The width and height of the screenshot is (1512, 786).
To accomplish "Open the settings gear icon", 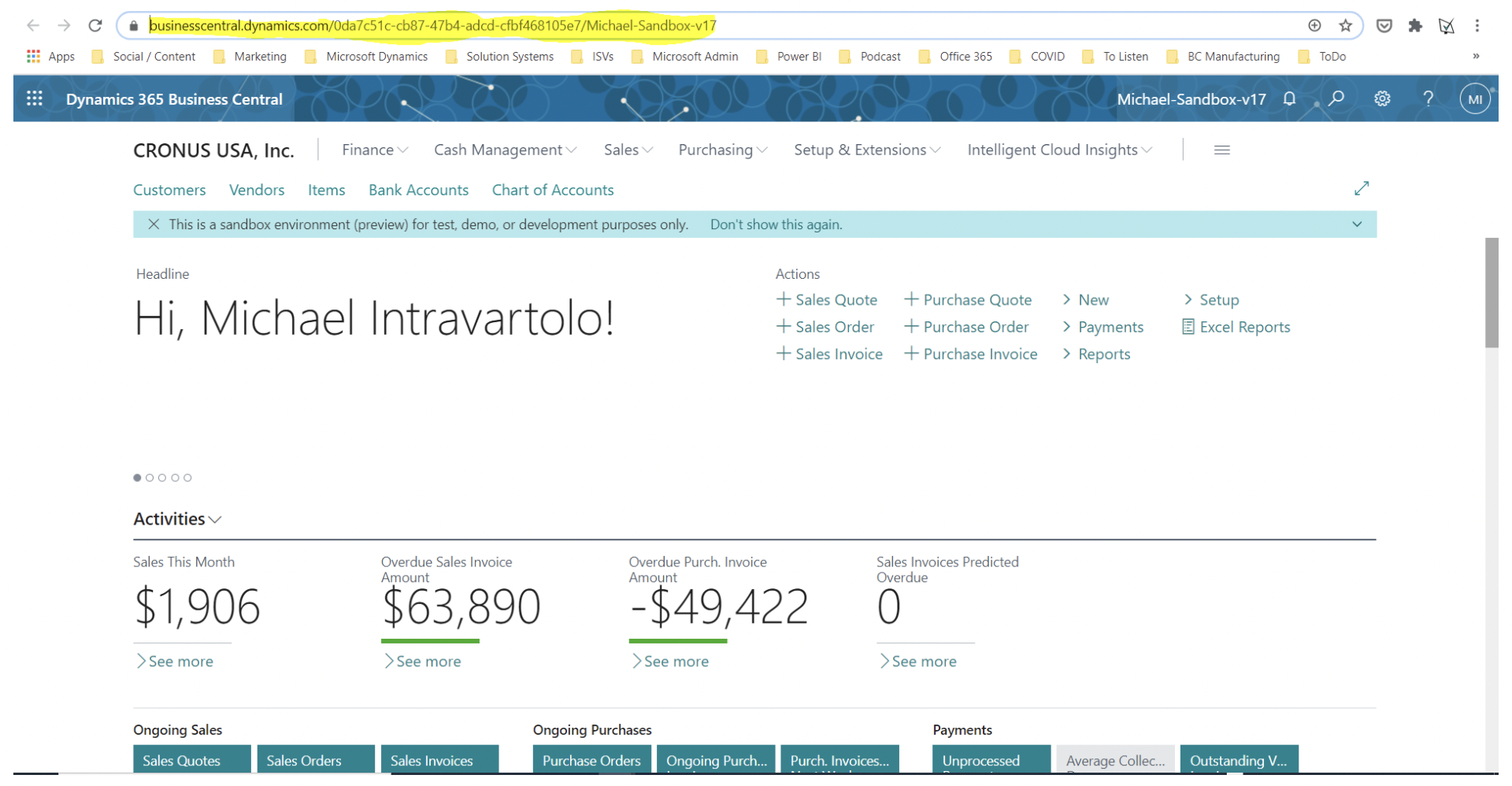I will pyautogui.click(x=1382, y=98).
